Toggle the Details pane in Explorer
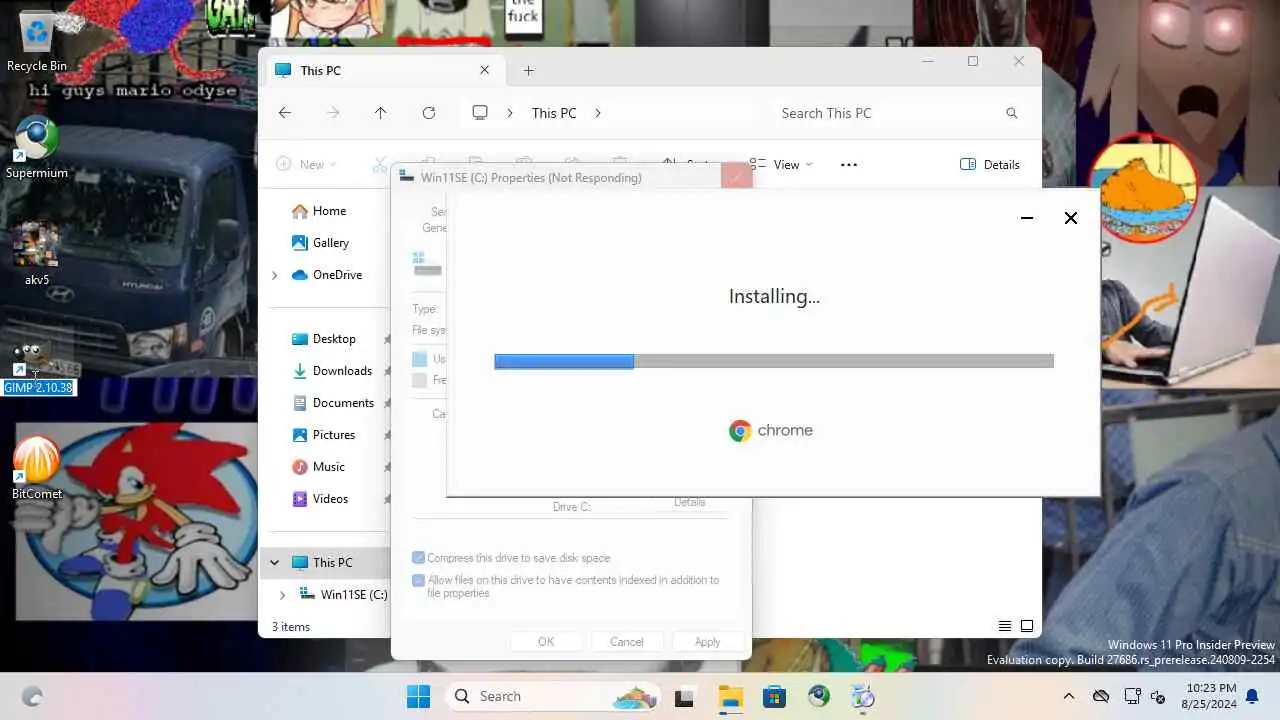Screen dimensions: 1280x720 click(990, 165)
